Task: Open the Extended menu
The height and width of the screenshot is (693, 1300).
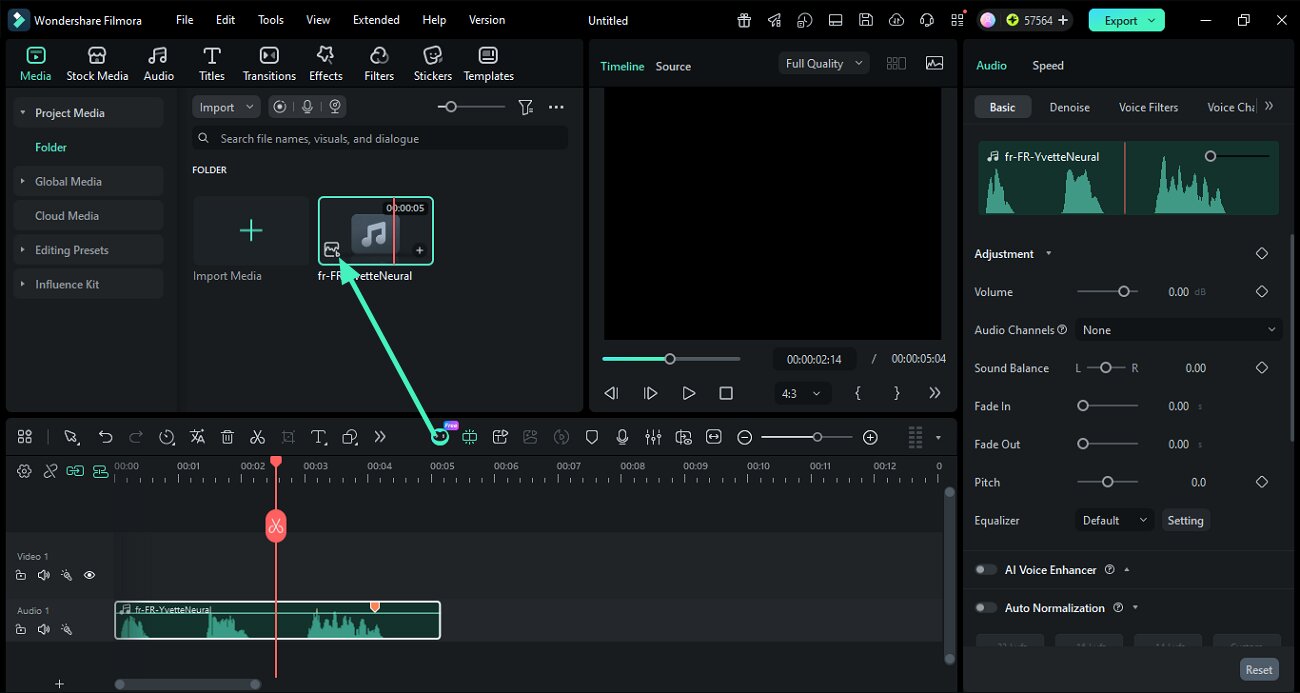Action: tap(376, 20)
